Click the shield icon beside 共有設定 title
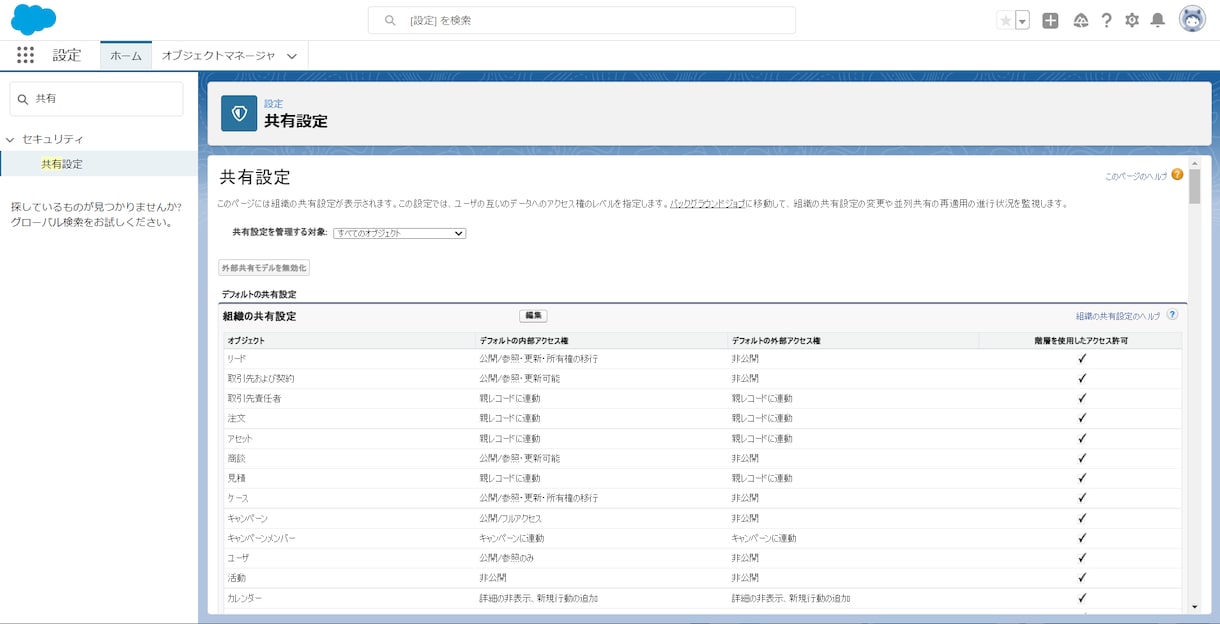 pyautogui.click(x=239, y=113)
